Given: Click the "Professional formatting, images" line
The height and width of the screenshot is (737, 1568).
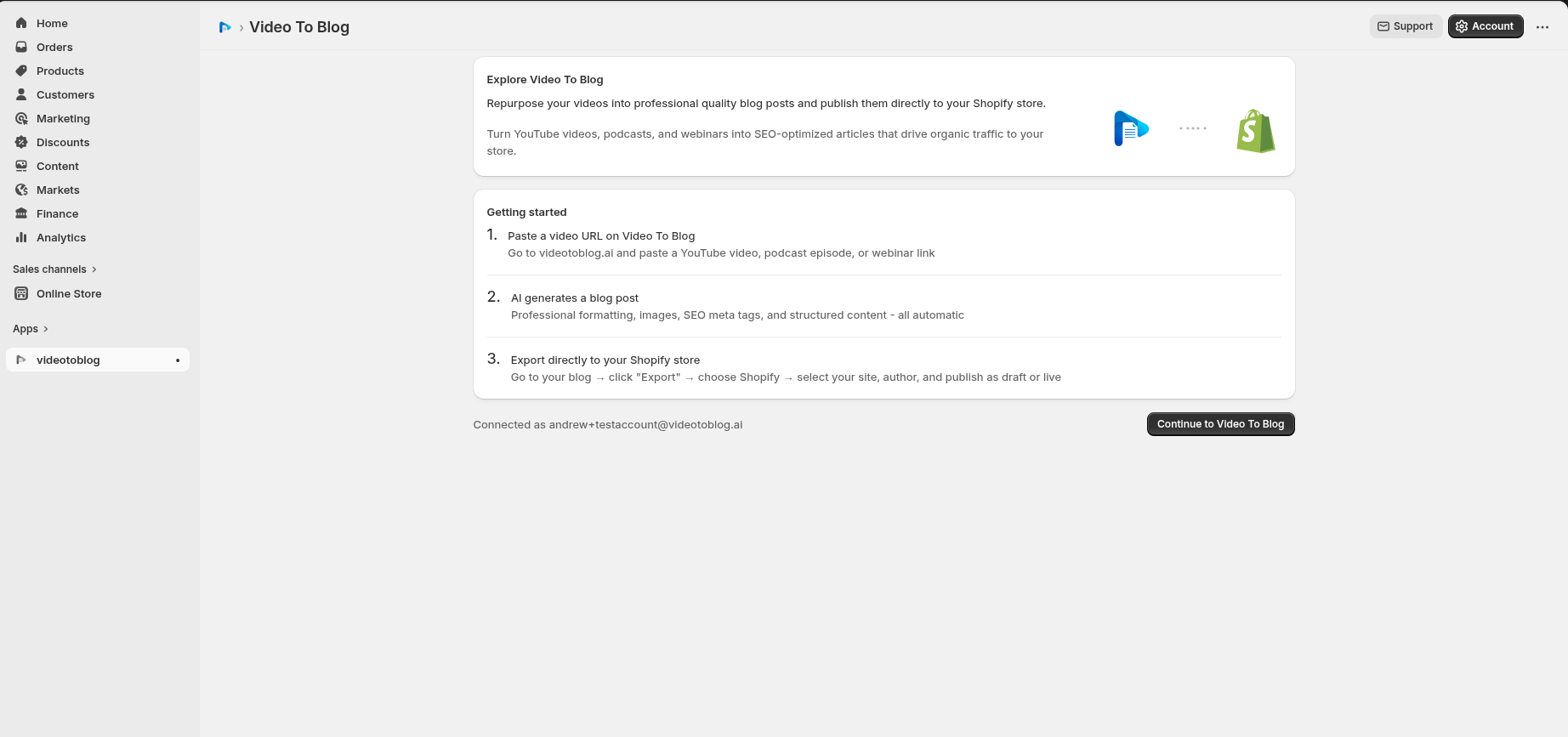Looking at the screenshot, I should coord(737,315).
